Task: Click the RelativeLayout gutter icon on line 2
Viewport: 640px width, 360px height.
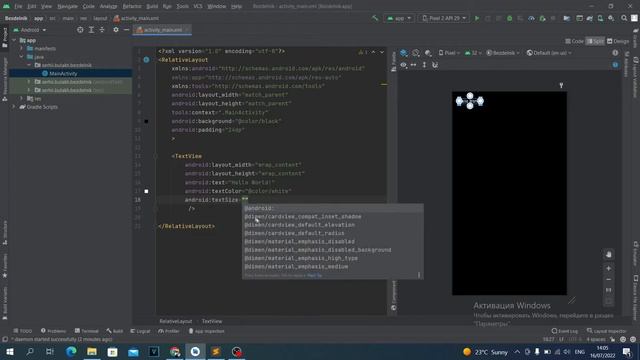Action: click(x=146, y=60)
